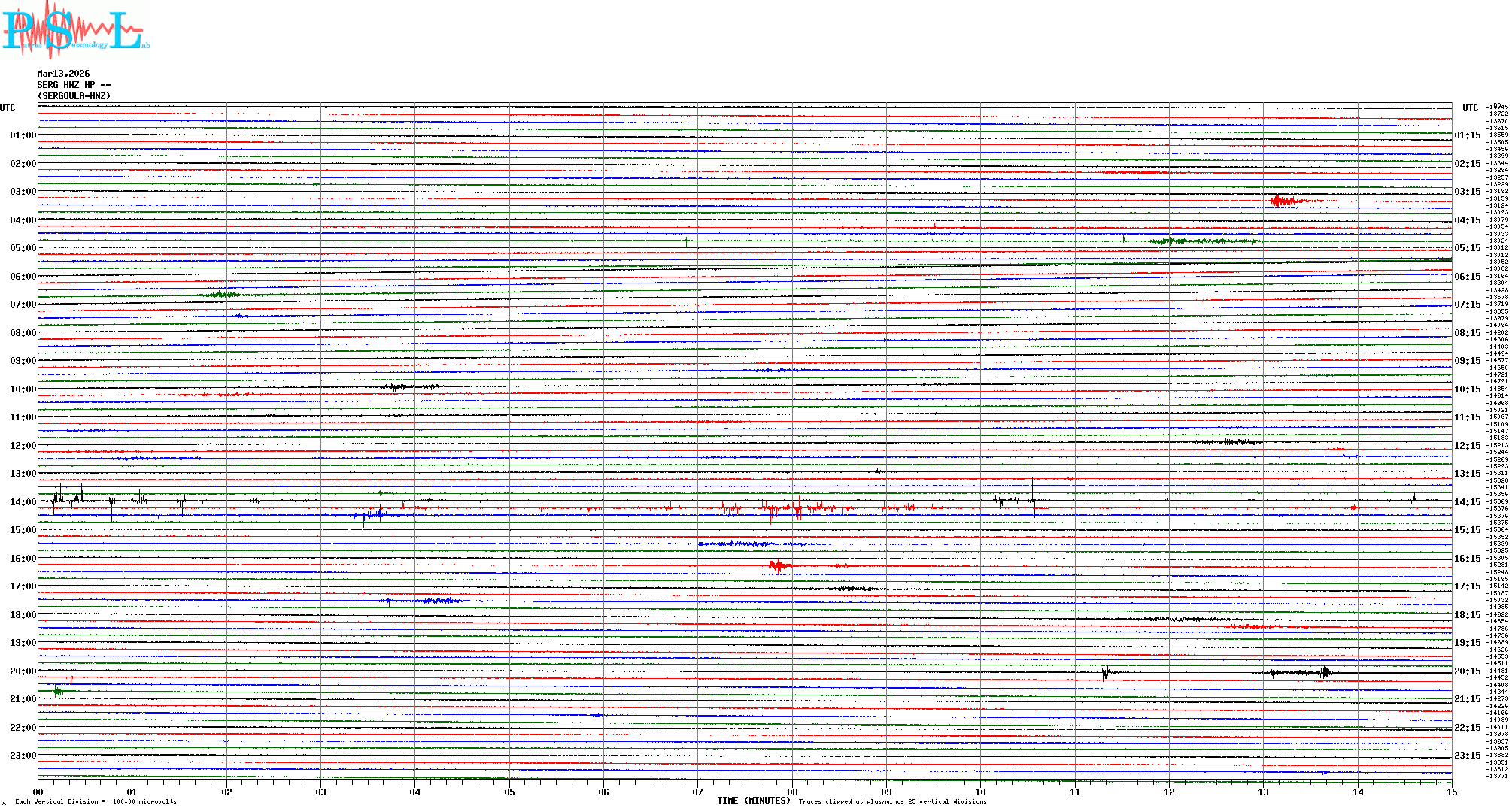Click the TIME (MINUTES) axis title

[x=753, y=801]
